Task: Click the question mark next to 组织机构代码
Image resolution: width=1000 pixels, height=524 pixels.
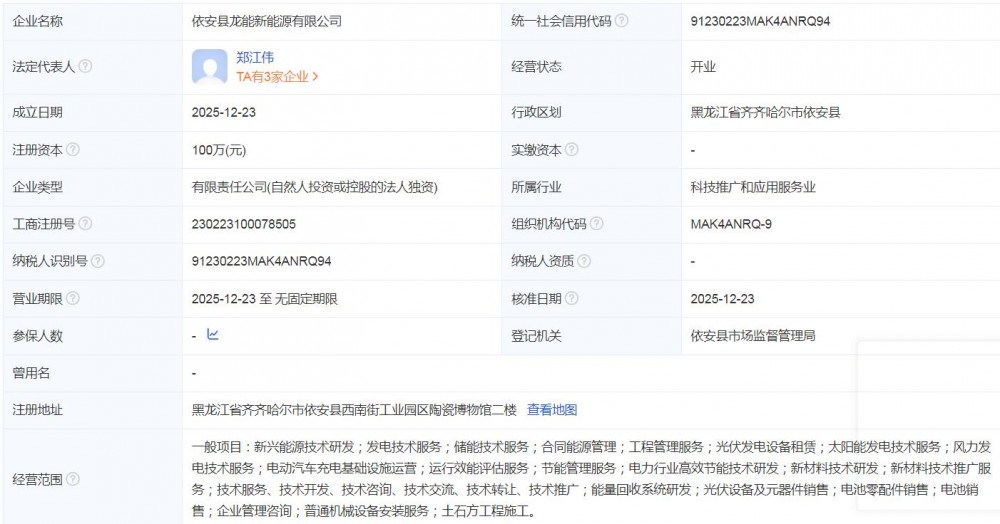Action: pos(596,224)
